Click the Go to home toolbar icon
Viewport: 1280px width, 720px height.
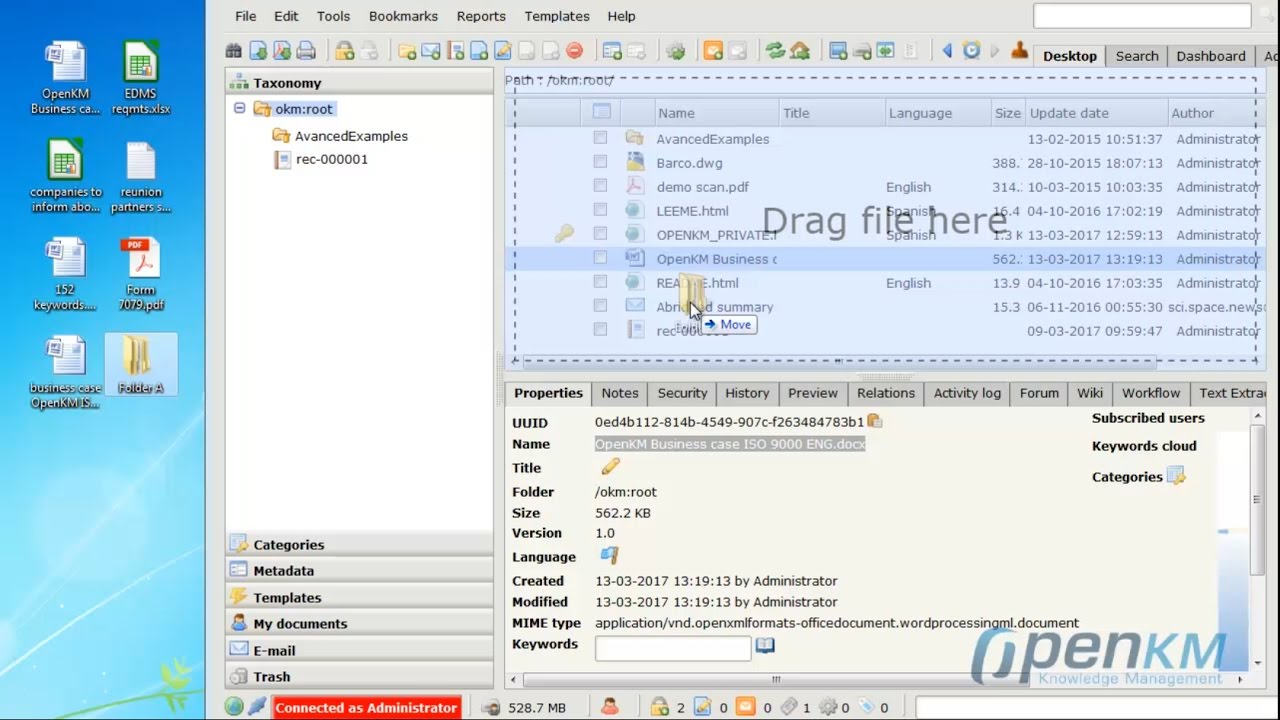(x=800, y=50)
